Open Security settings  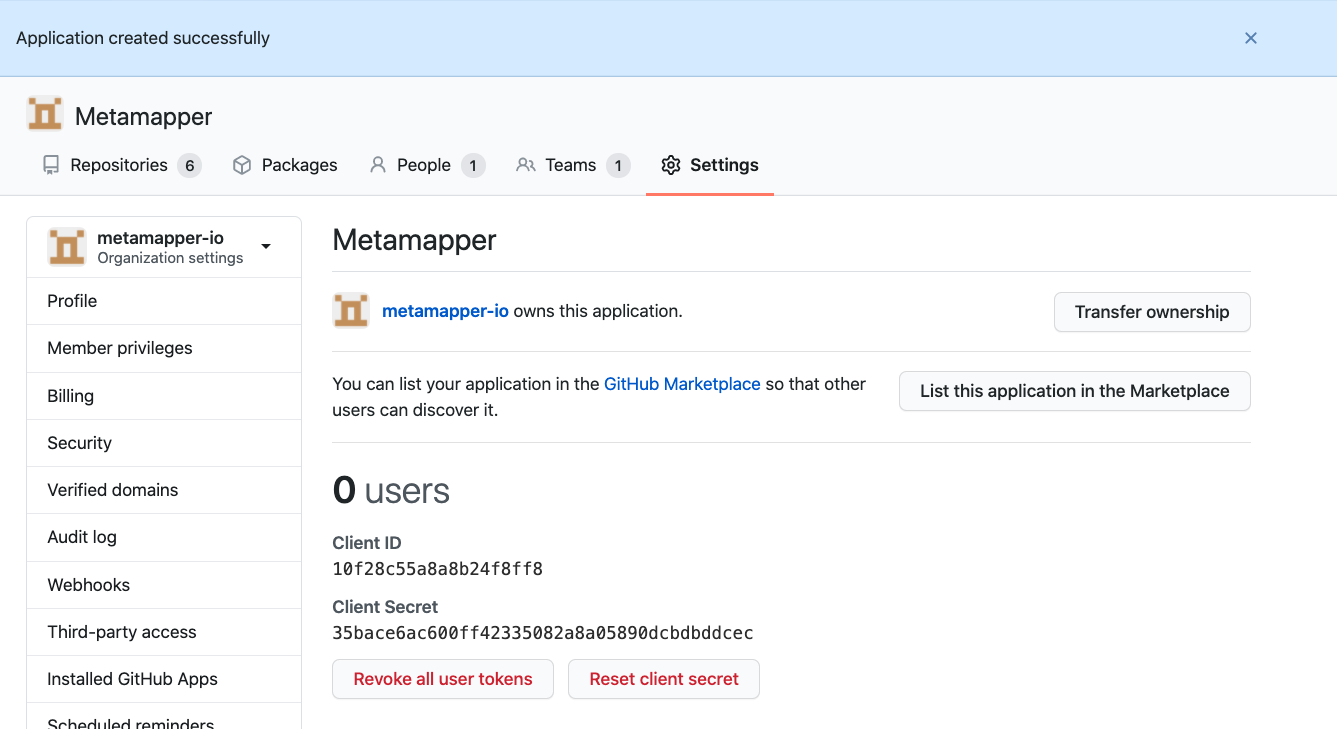point(164,443)
